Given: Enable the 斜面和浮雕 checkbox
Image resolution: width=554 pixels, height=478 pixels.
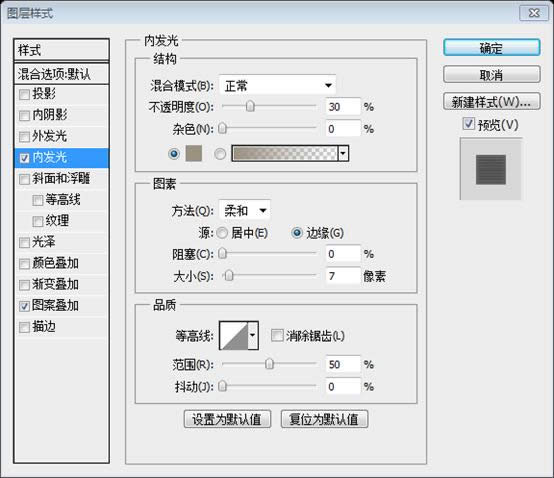Looking at the screenshot, I should (24, 179).
